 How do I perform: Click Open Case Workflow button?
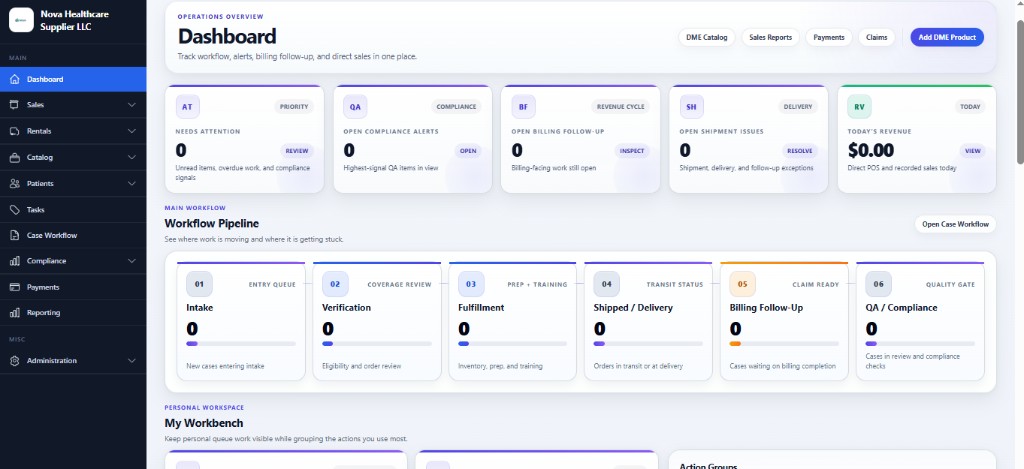955,224
